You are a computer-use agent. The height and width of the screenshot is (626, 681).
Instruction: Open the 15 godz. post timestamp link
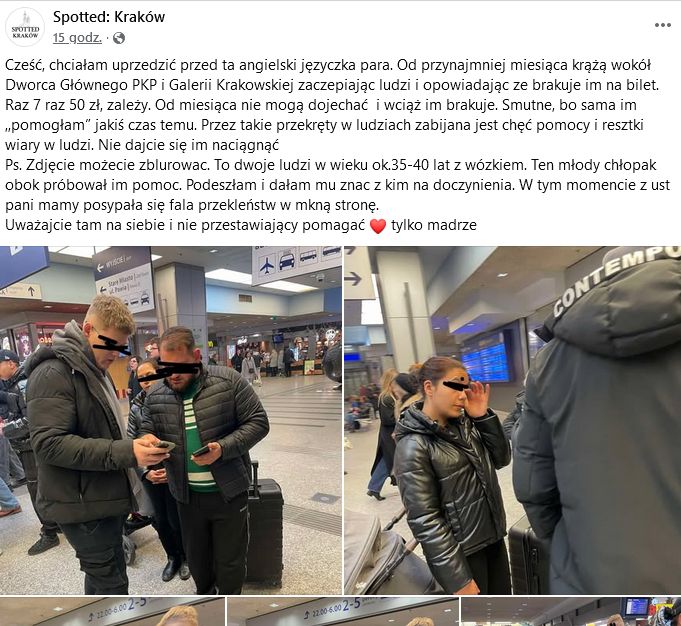point(77,38)
